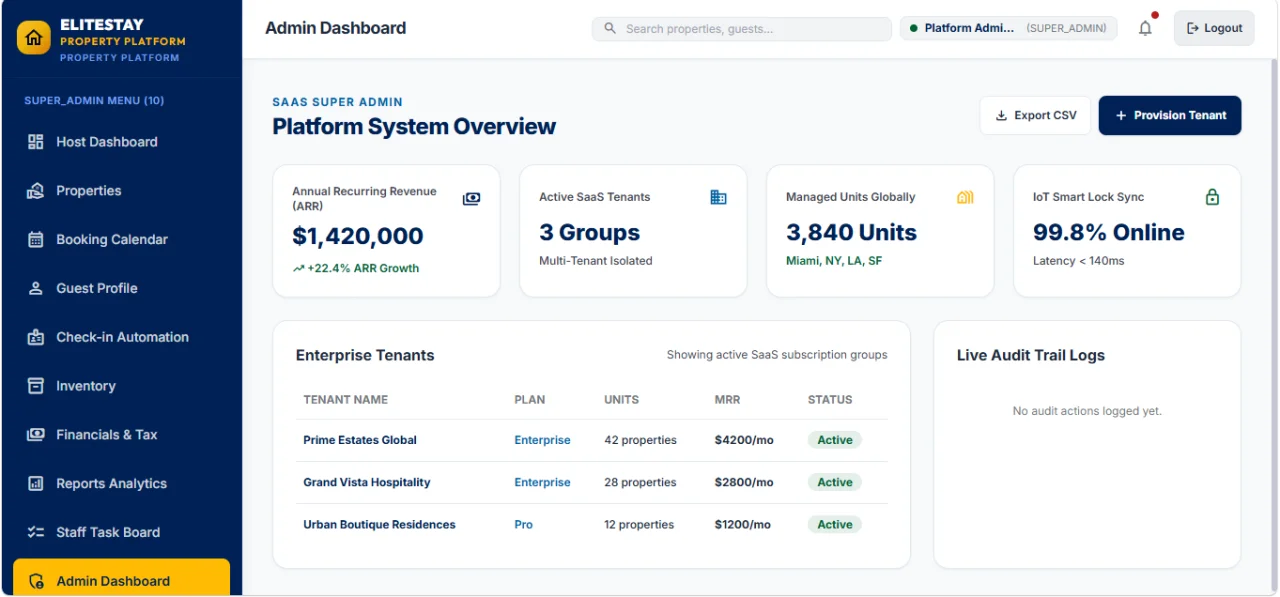The image size is (1280, 597).
Task: Click Active status of Urban Boutique Residences
Action: (x=835, y=524)
